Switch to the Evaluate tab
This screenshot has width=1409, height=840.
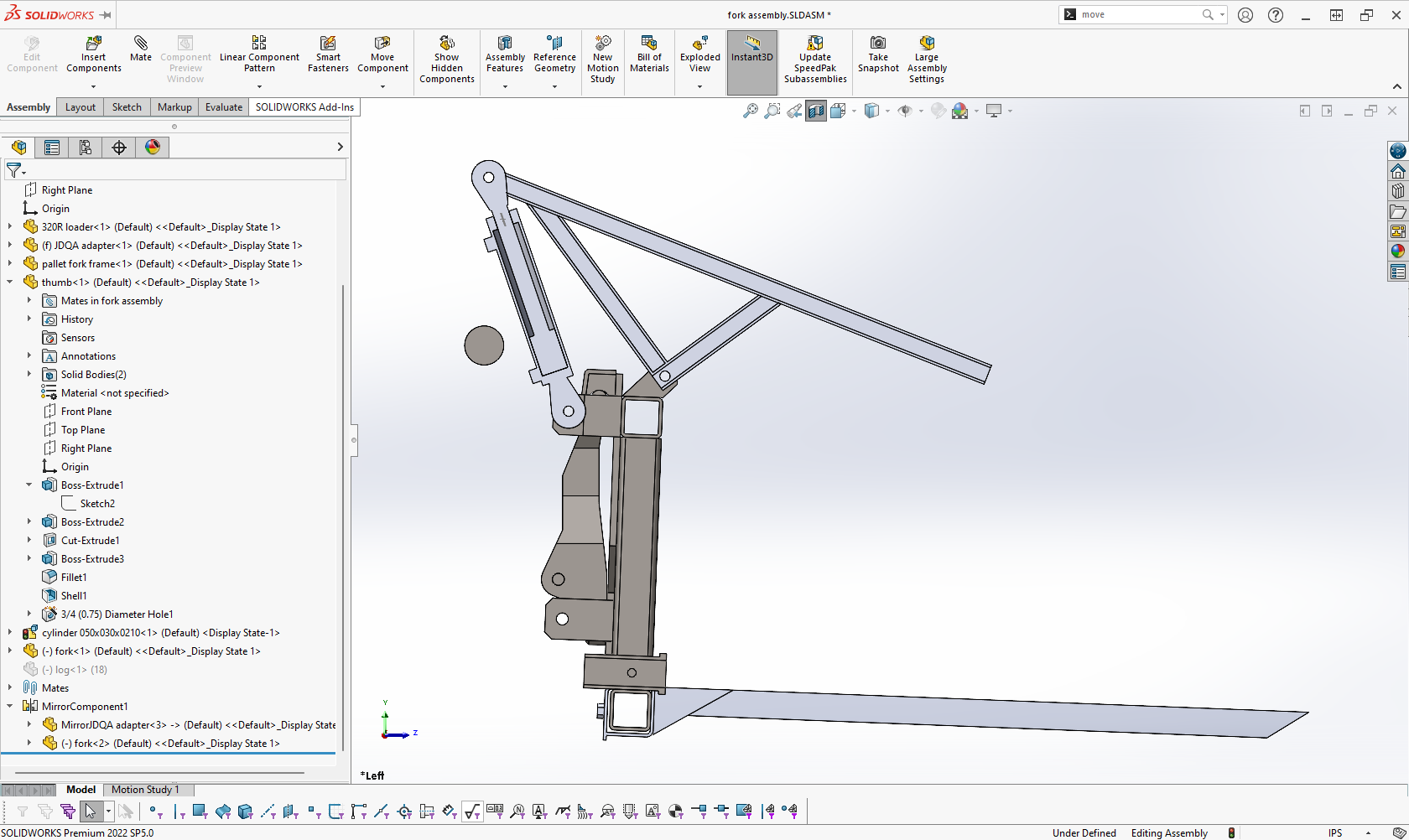(x=224, y=107)
